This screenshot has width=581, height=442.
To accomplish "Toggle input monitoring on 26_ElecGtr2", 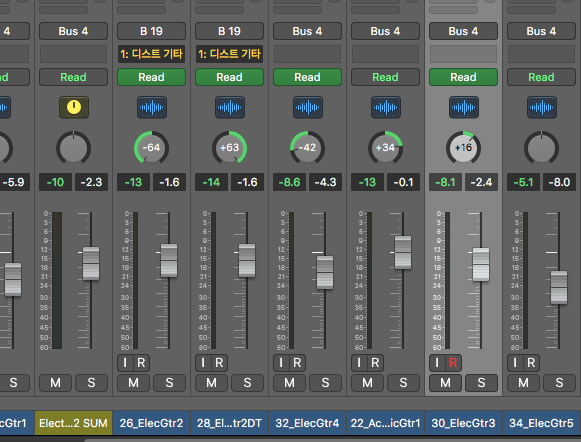I will [x=125, y=363].
